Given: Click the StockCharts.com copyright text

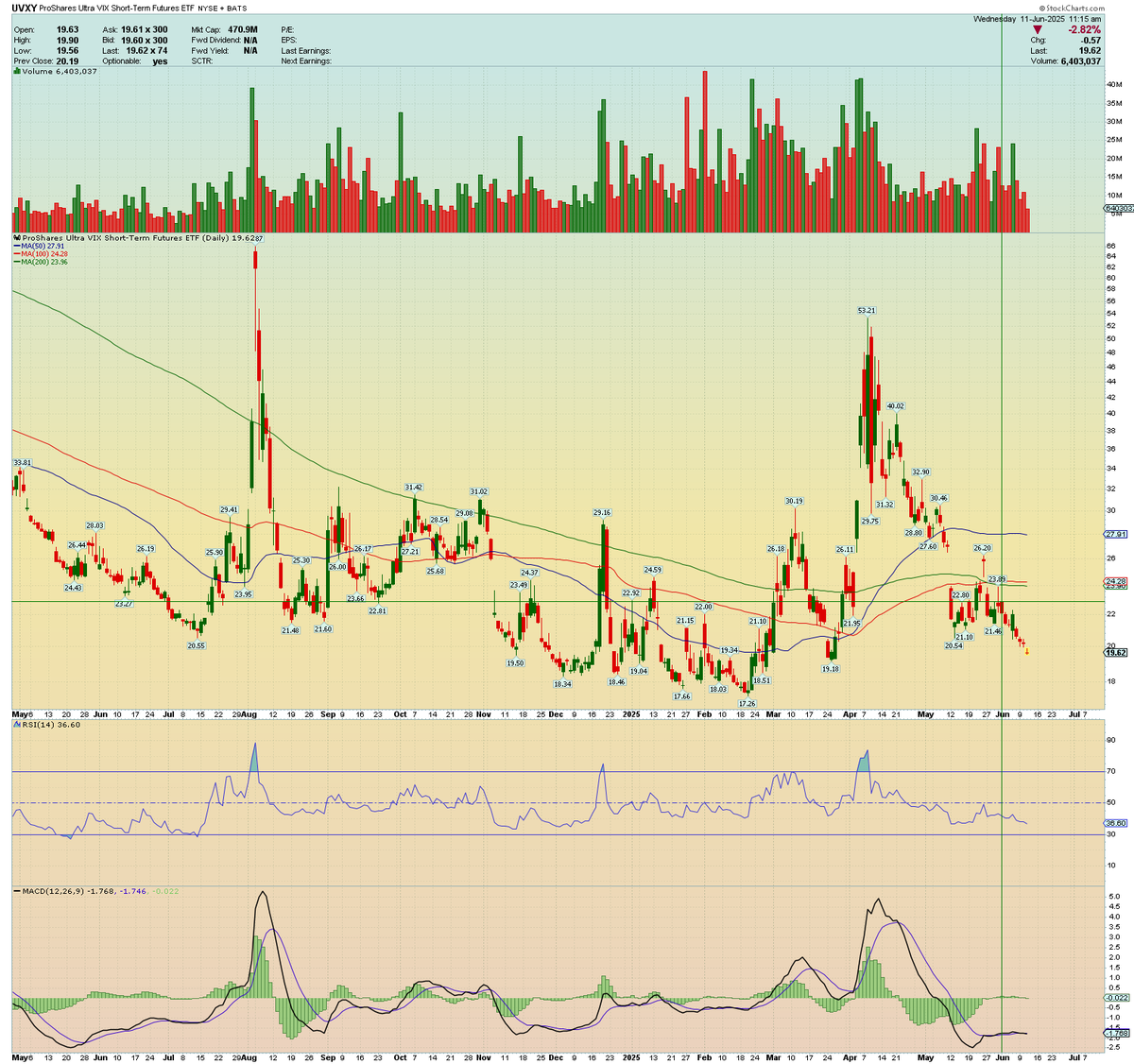Looking at the screenshot, I should pyautogui.click(x=1073, y=7).
